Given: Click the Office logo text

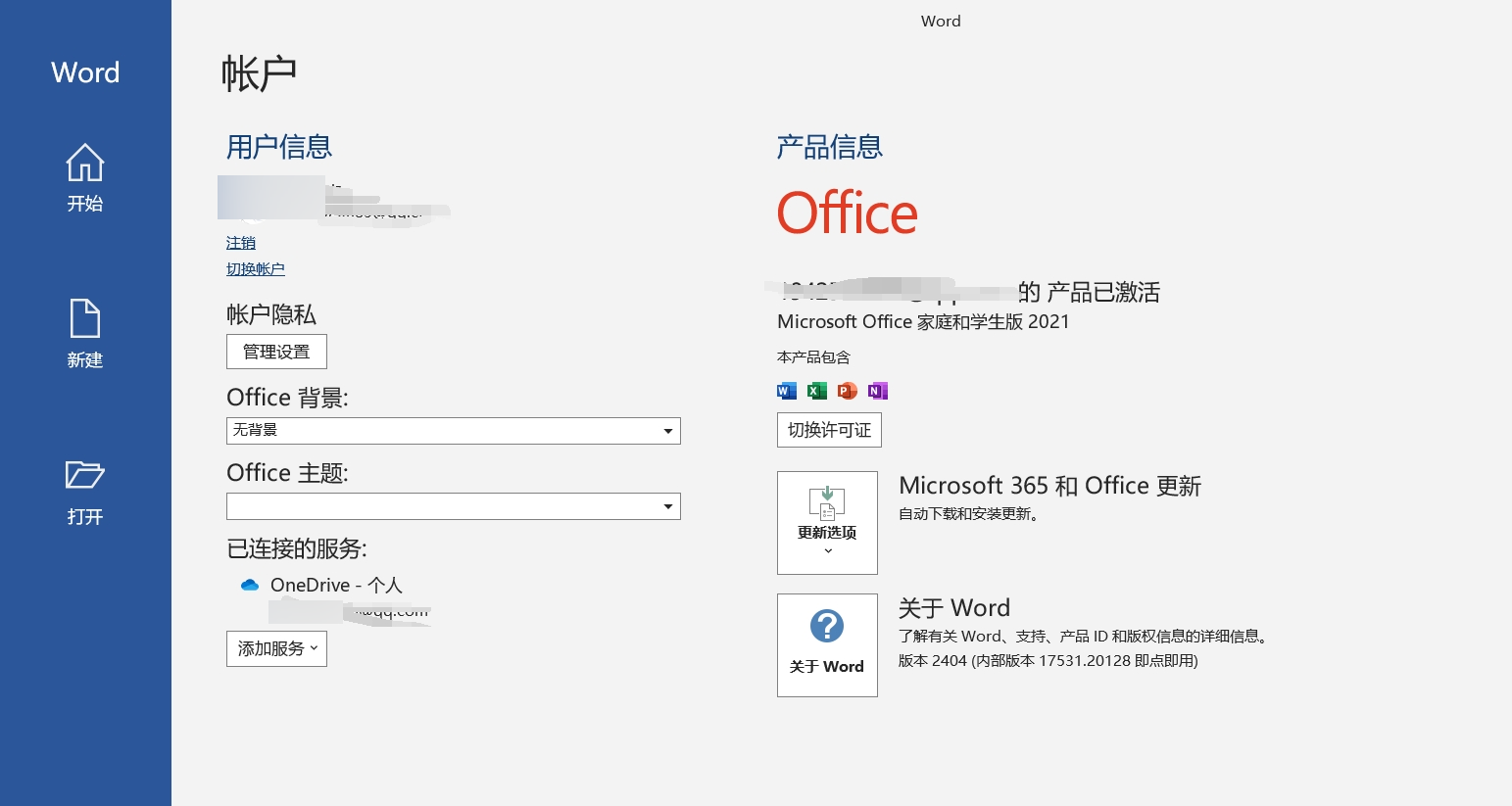Looking at the screenshot, I should [848, 213].
